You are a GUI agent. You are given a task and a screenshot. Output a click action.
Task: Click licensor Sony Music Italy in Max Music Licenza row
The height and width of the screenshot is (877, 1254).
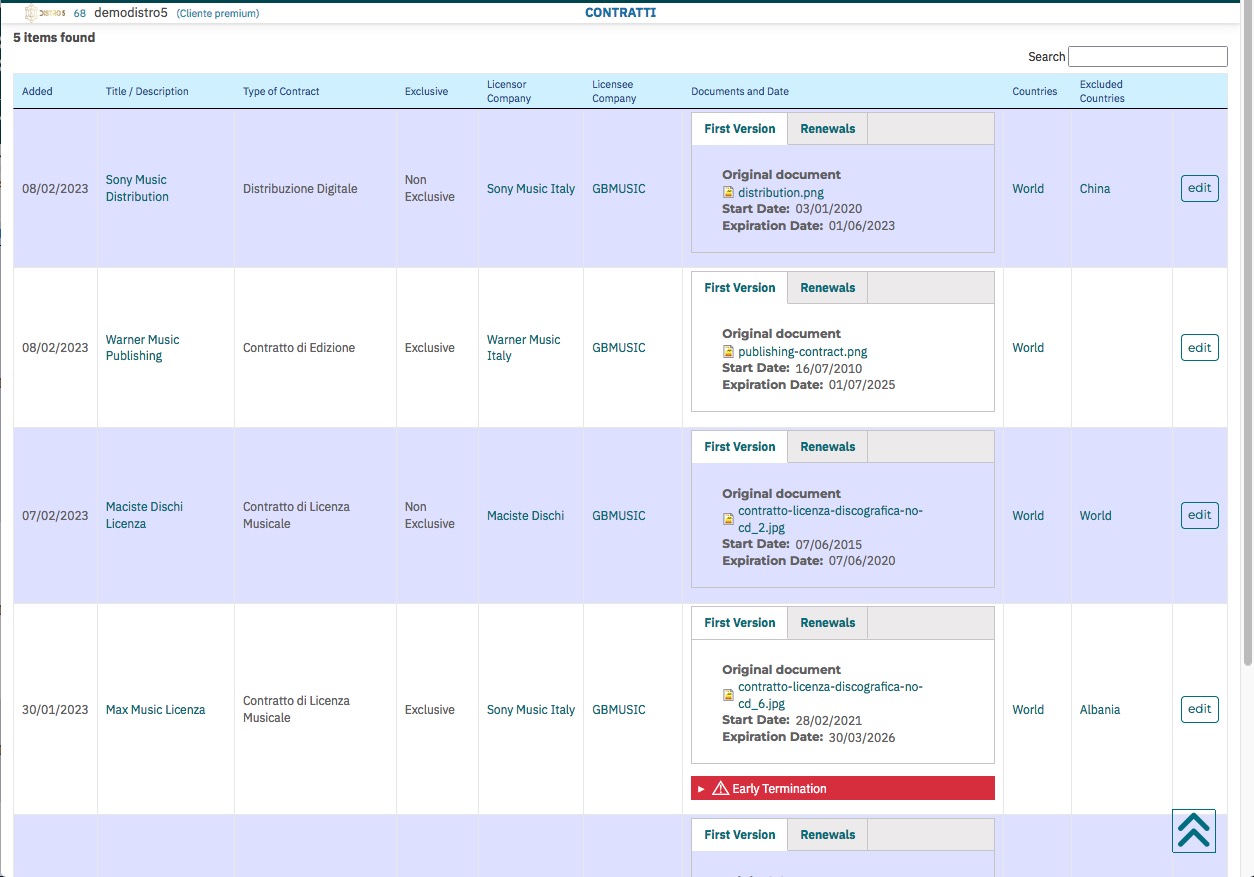(x=531, y=710)
